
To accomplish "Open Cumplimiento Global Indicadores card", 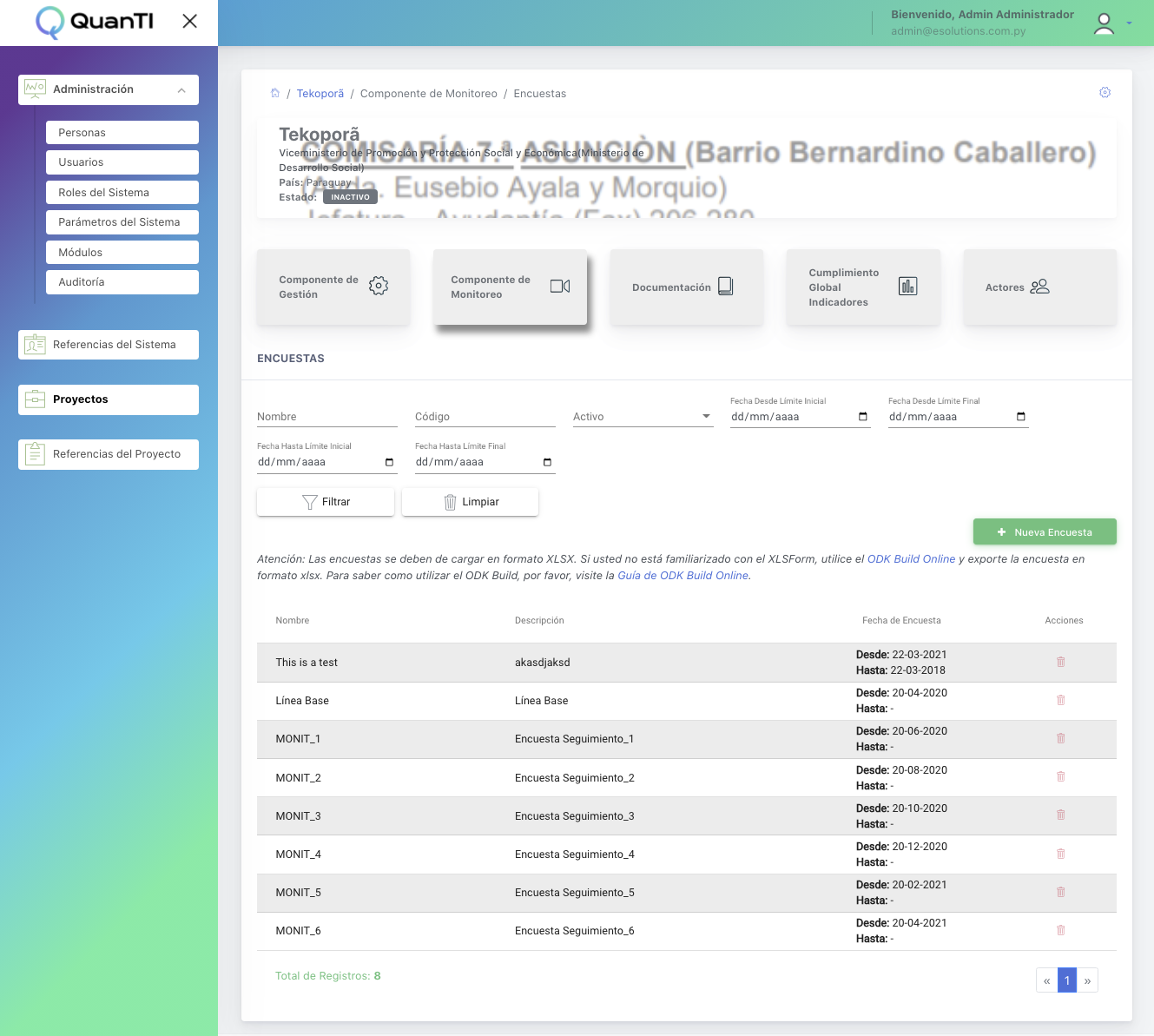I will tap(863, 287).
